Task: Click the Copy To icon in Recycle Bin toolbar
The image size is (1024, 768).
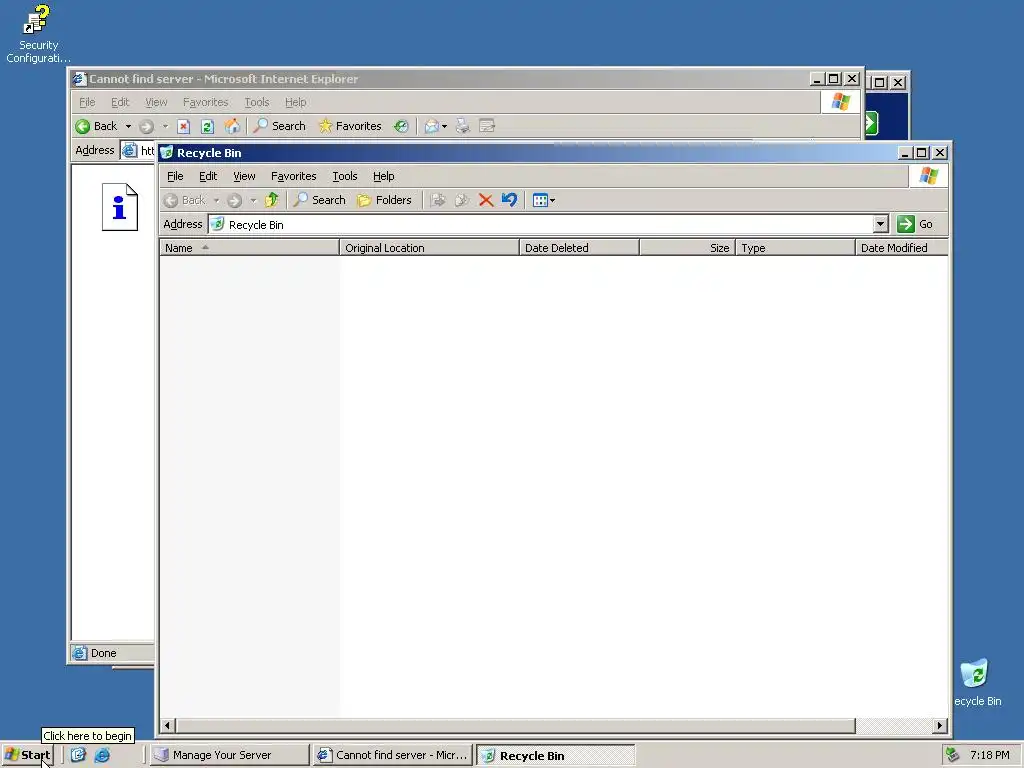Action: pyautogui.click(x=462, y=200)
